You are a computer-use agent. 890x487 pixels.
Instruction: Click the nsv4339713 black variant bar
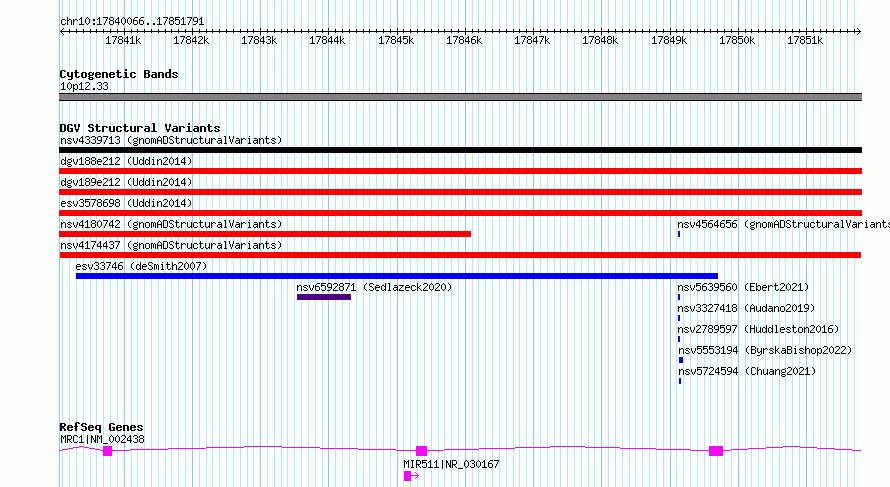click(460, 150)
